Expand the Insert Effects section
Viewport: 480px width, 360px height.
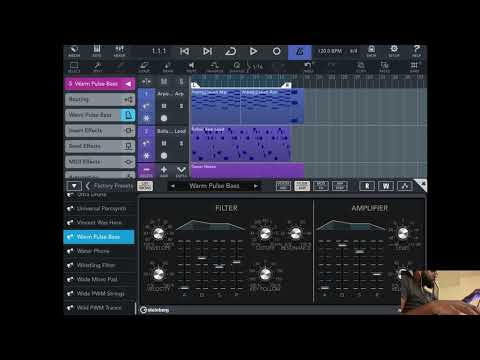(100, 131)
